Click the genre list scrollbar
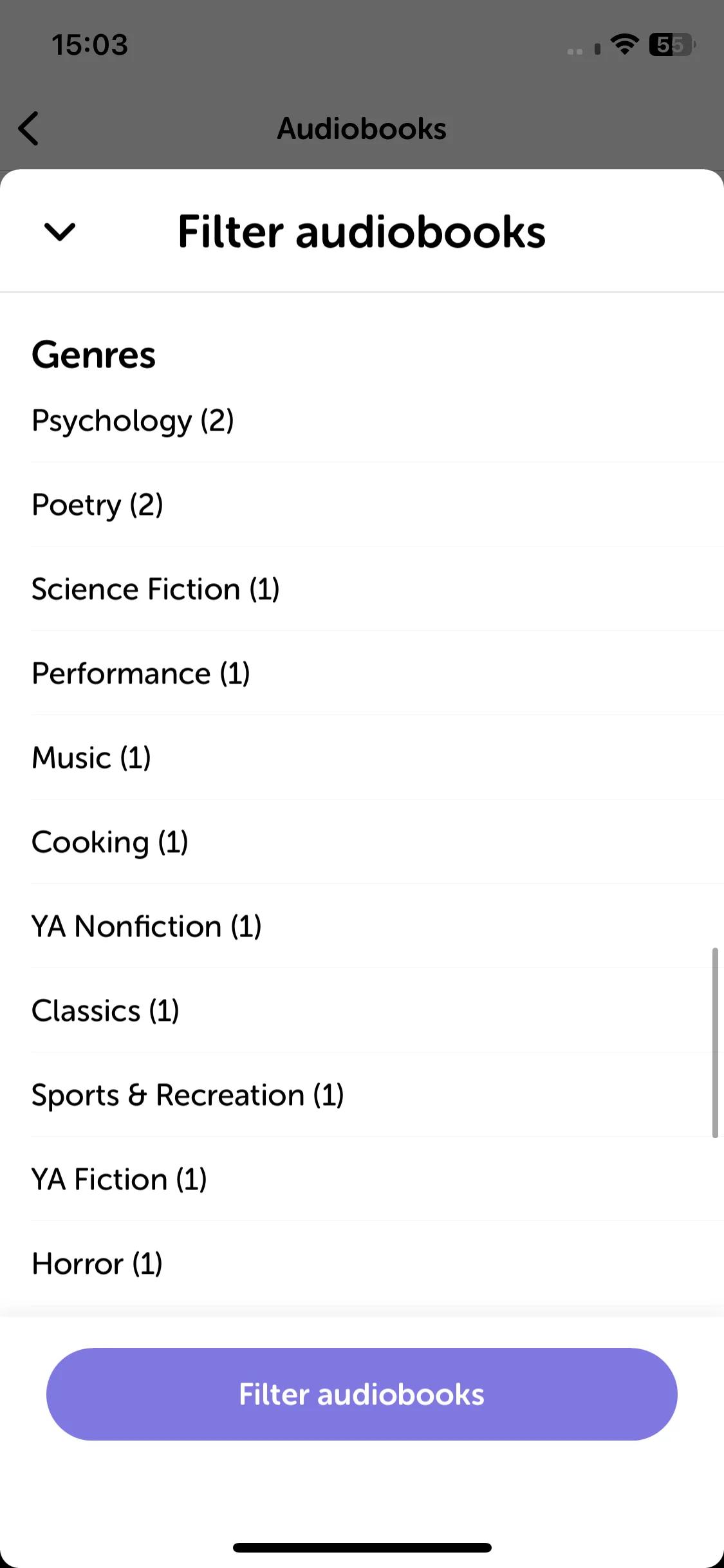Viewport: 724px width, 1568px height. (x=714, y=1043)
